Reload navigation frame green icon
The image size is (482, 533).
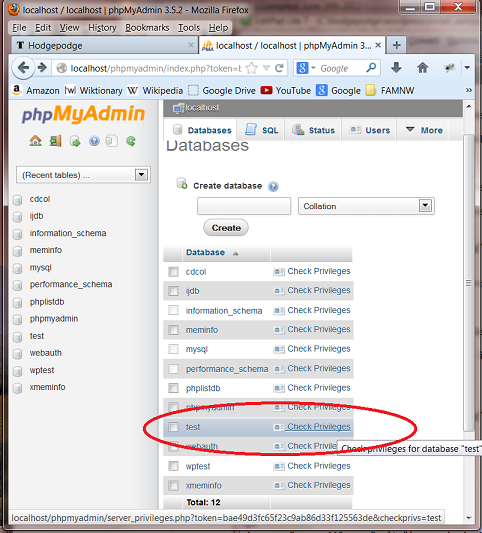pos(131,141)
